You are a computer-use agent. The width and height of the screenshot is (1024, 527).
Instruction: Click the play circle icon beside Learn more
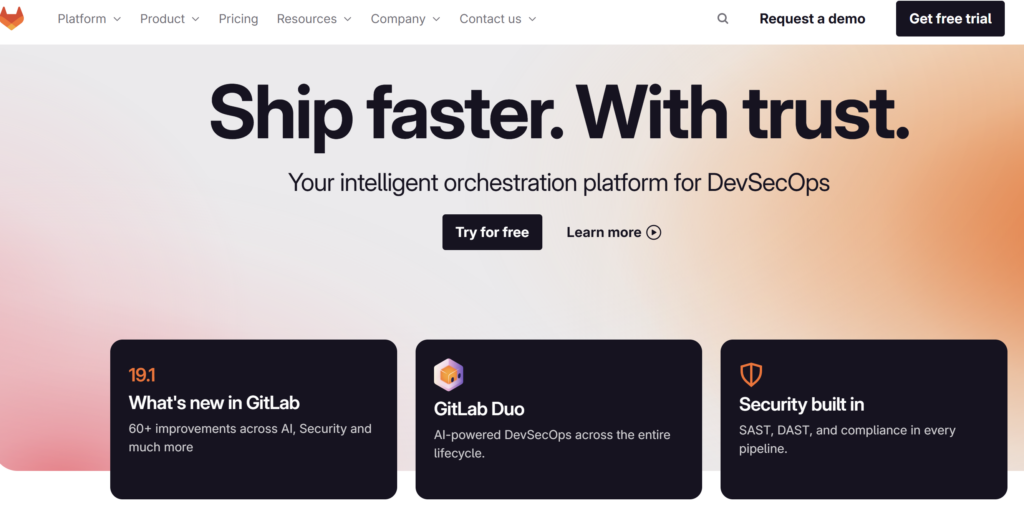click(654, 232)
